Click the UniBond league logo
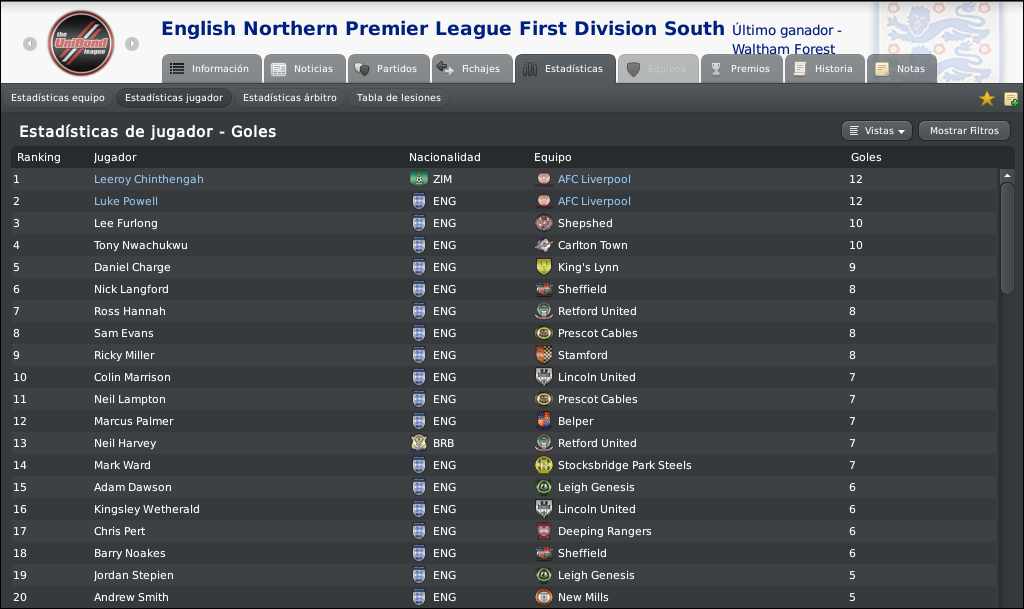 point(81,43)
